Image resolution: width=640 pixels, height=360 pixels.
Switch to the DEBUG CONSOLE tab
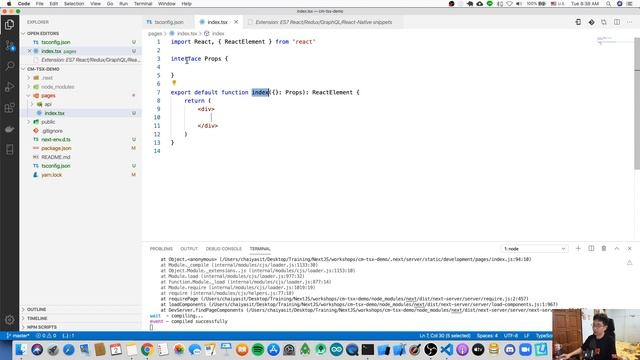224,249
